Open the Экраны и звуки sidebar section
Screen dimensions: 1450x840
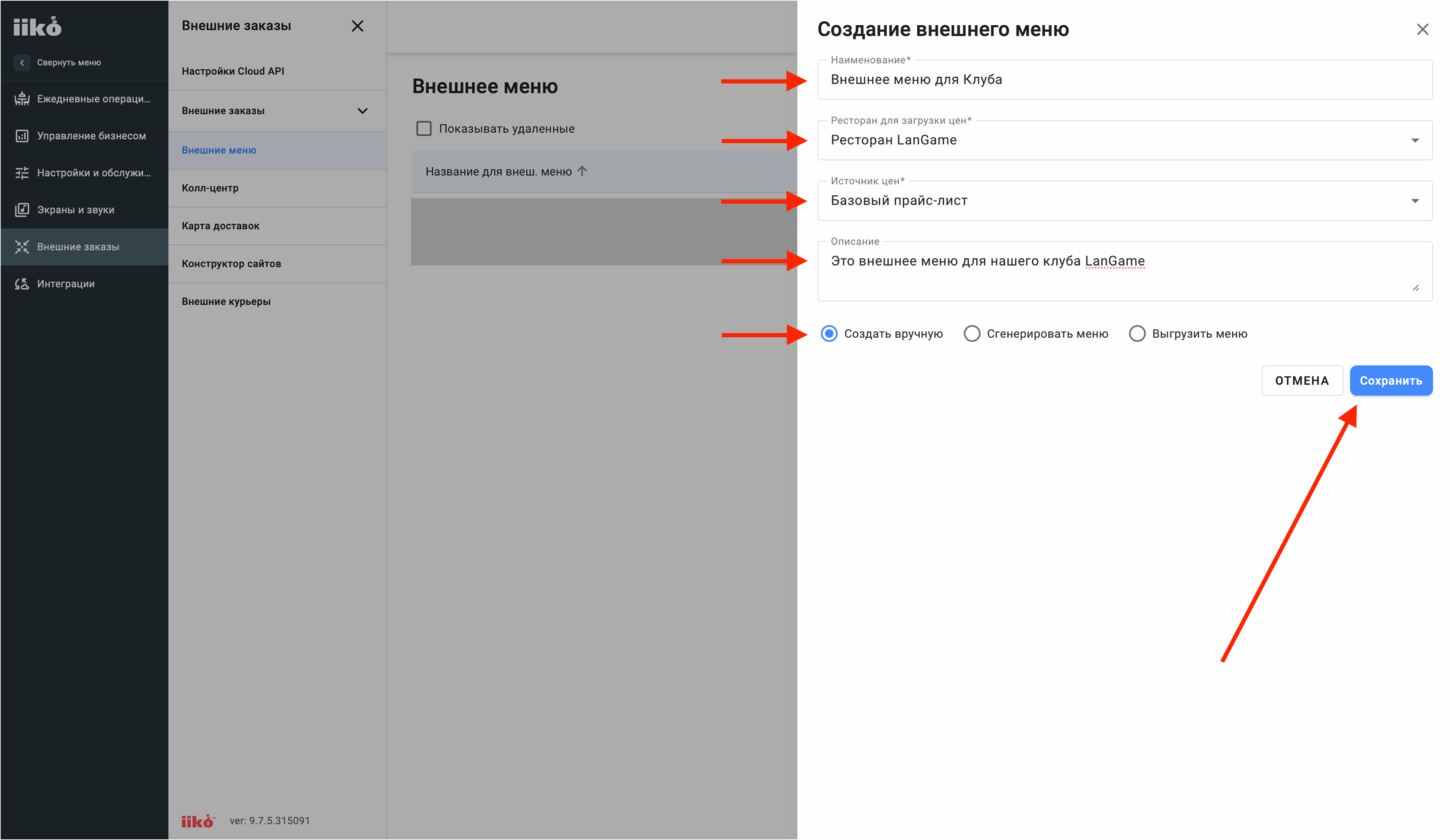(x=84, y=210)
